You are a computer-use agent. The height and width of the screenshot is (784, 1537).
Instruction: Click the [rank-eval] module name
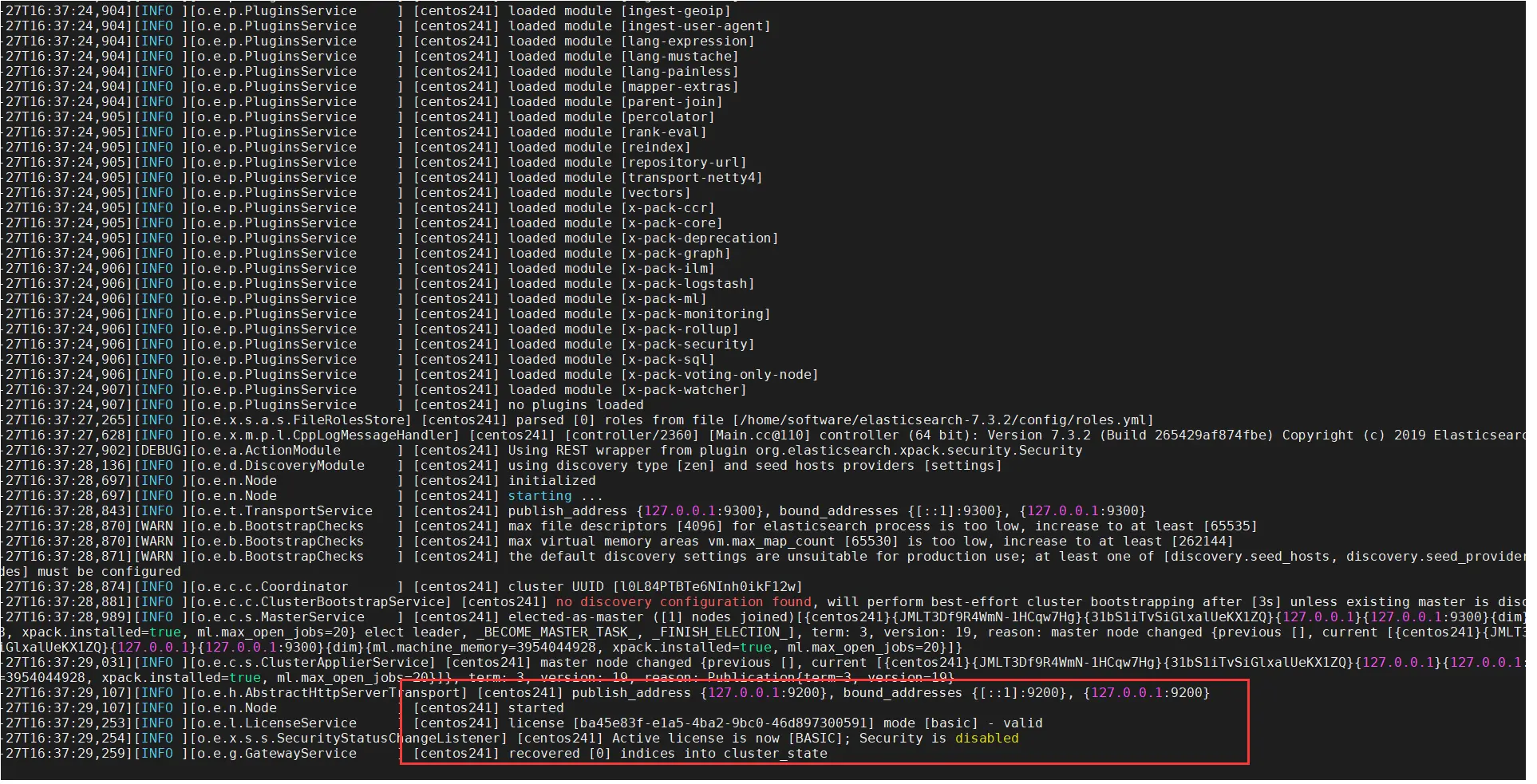pyautogui.click(x=664, y=132)
